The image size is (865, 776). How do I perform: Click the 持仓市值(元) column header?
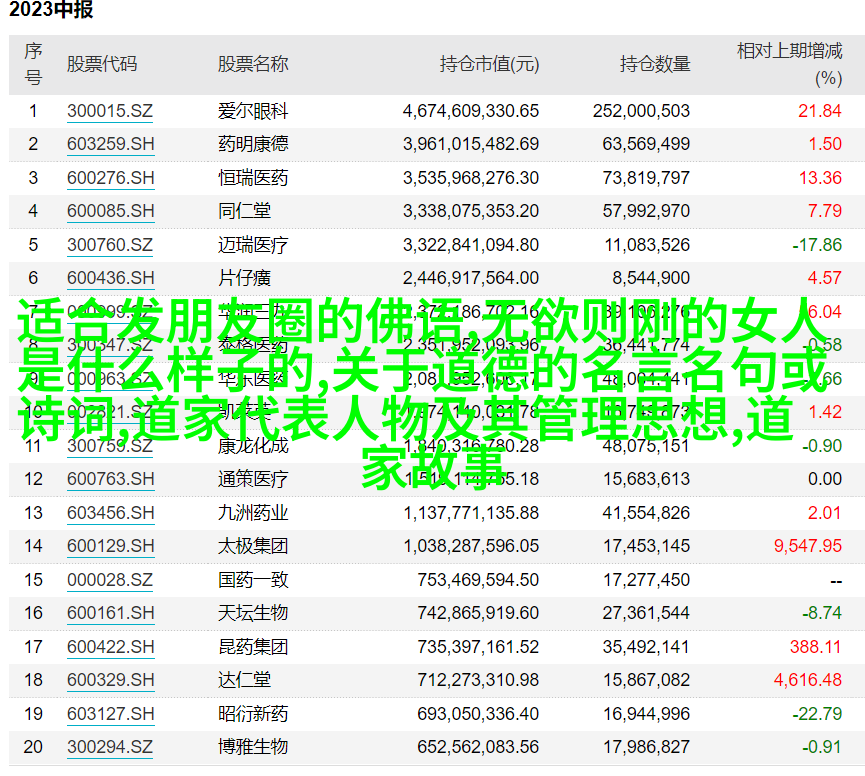click(489, 65)
